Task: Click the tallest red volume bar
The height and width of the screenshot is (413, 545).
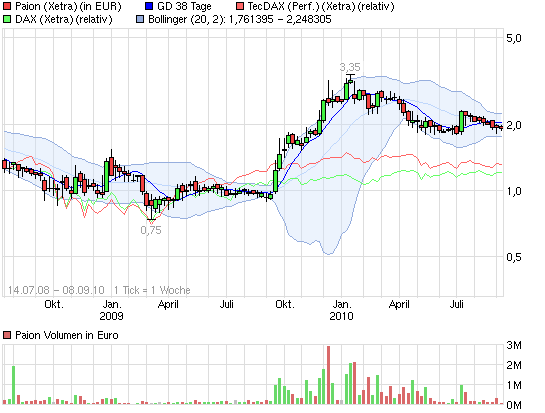Action: 328,375
